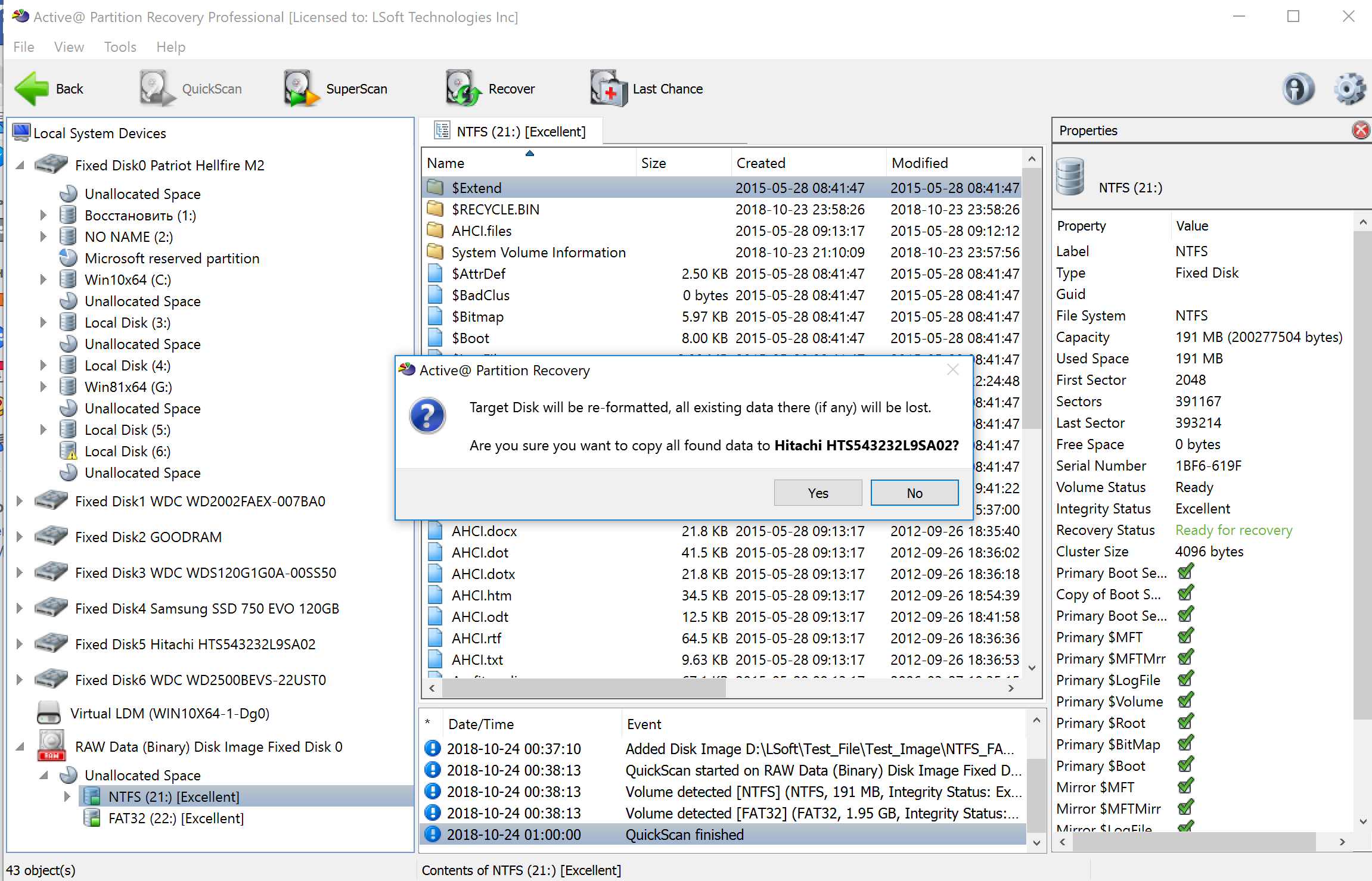Click No to cancel the re-format warning
The height and width of the screenshot is (881, 1372).
tap(914, 493)
